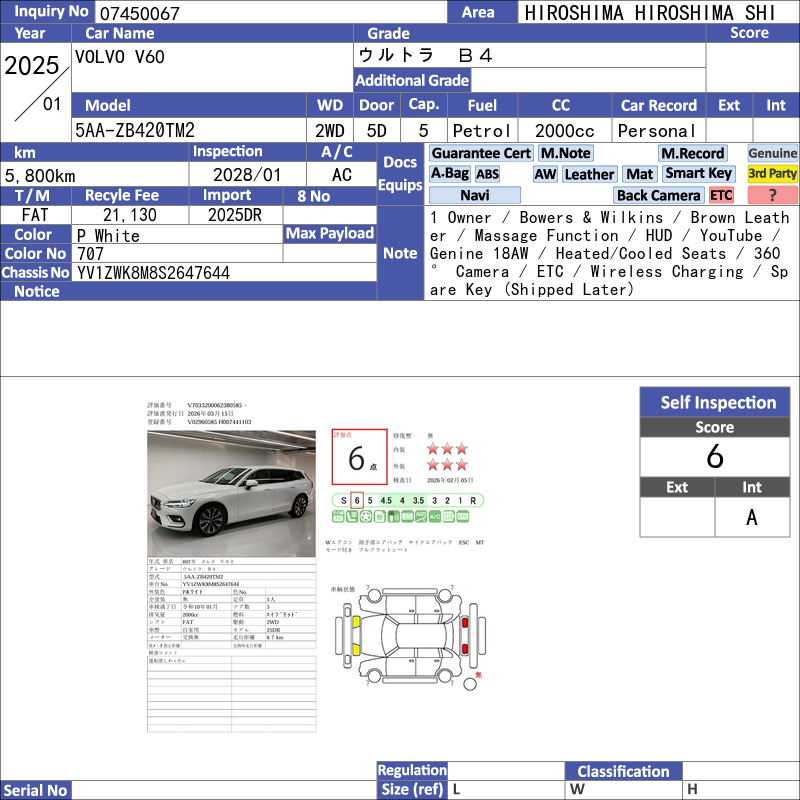
Task: Click the transmission value FAT
Action: [x=35, y=215]
